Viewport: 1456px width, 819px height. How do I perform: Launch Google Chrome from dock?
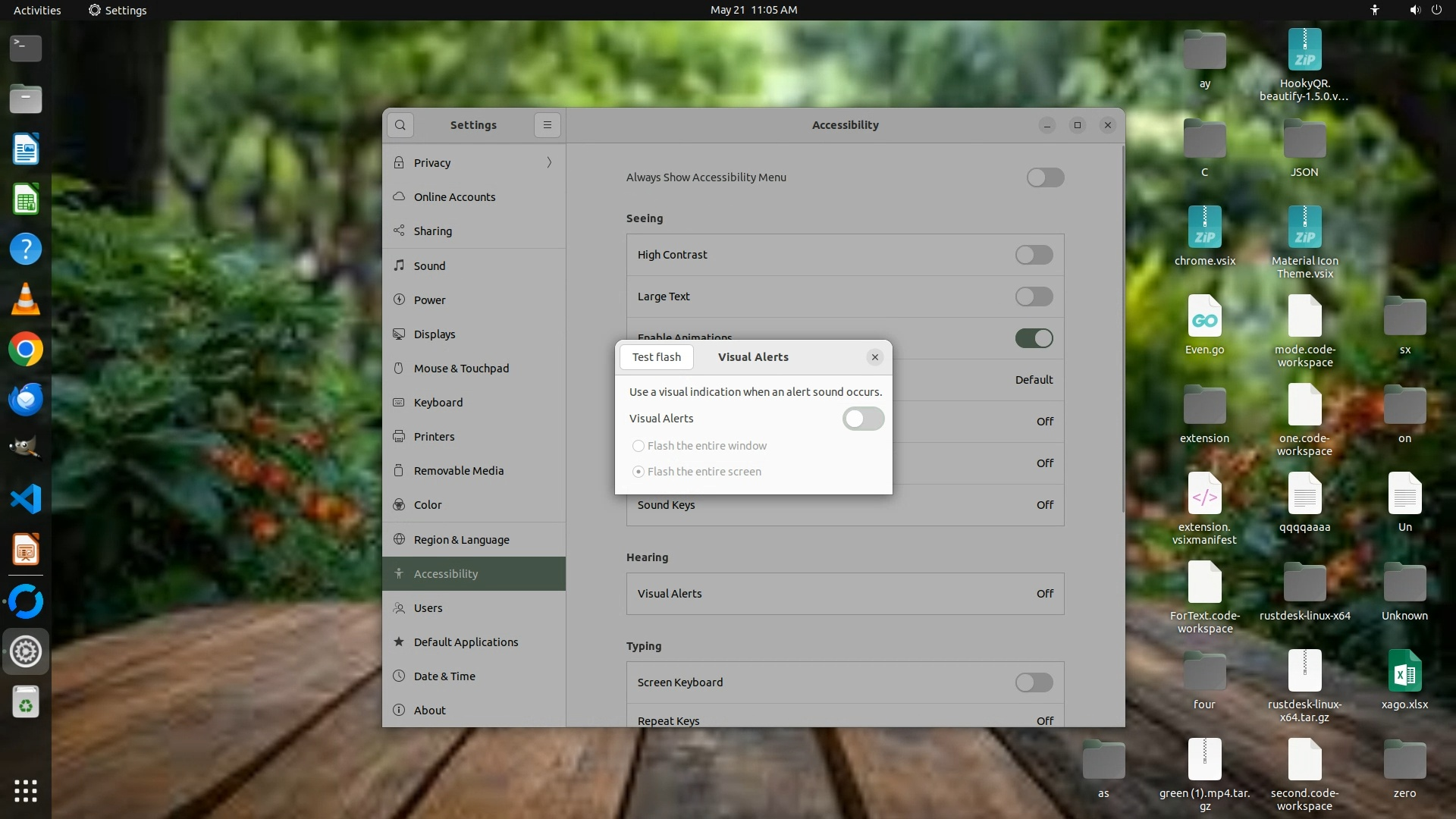(x=25, y=350)
